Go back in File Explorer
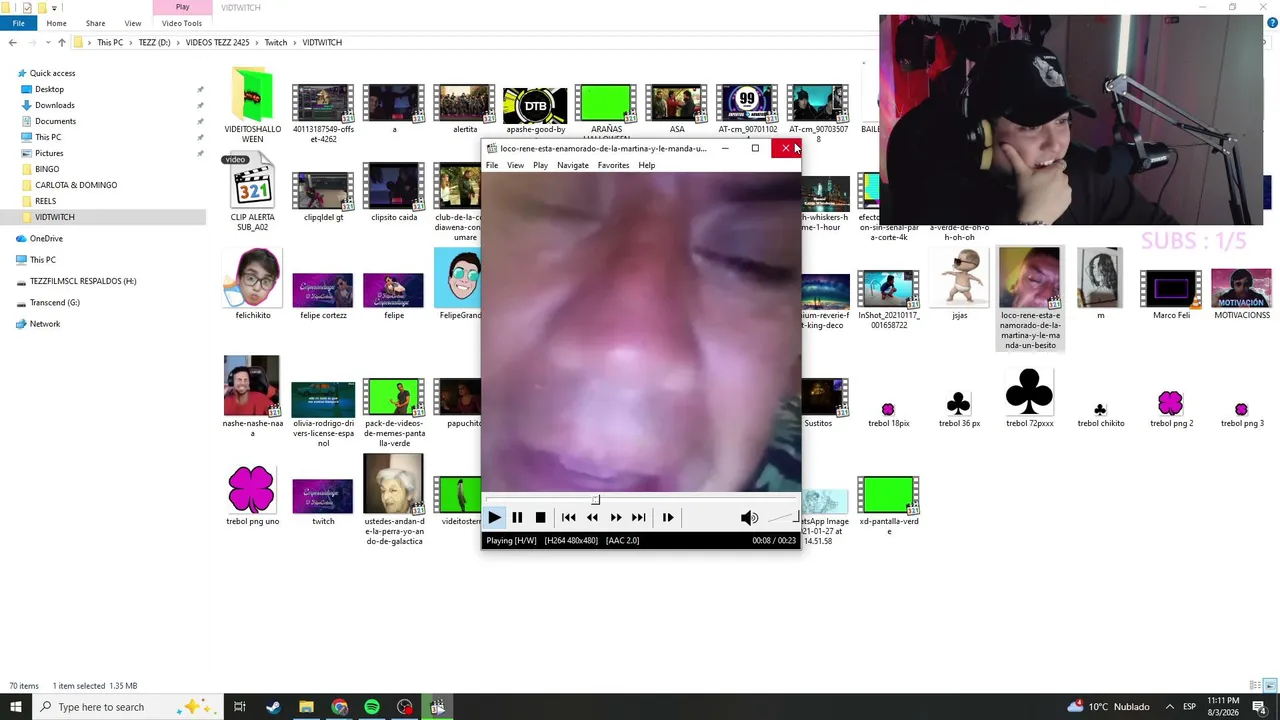The image size is (1280, 720). pyautogui.click(x=12, y=42)
